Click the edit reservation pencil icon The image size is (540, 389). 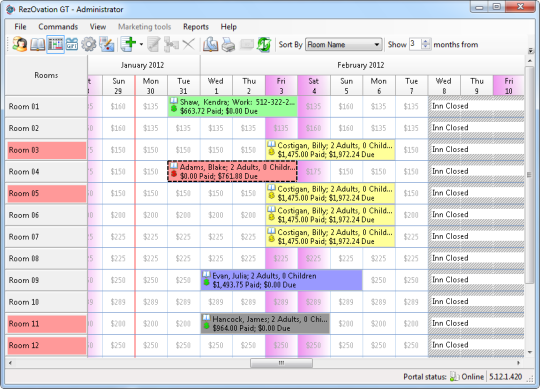154,44
